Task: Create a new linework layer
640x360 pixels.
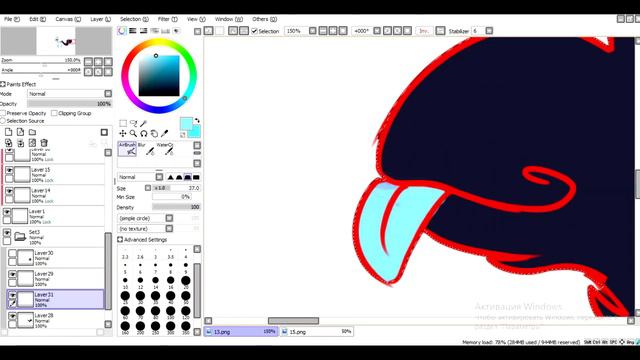Action: point(20,132)
